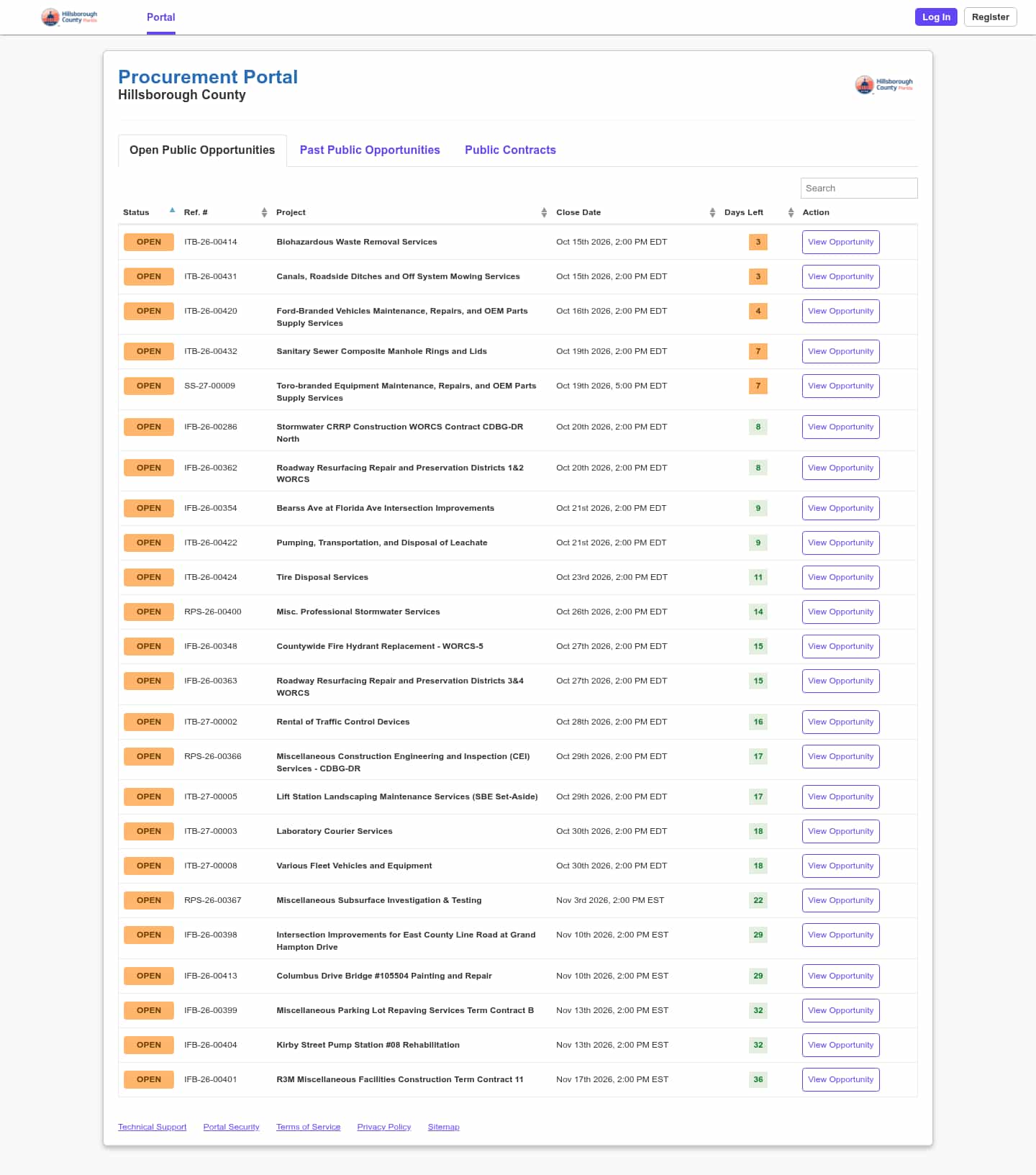Open Portal Security link
The width and height of the screenshot is (1036, 1175).
(231, 1127)
